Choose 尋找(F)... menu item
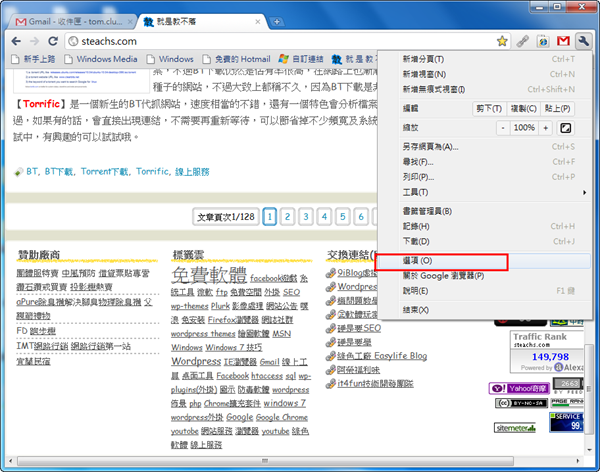600x472 pixels. pos(485,162)
